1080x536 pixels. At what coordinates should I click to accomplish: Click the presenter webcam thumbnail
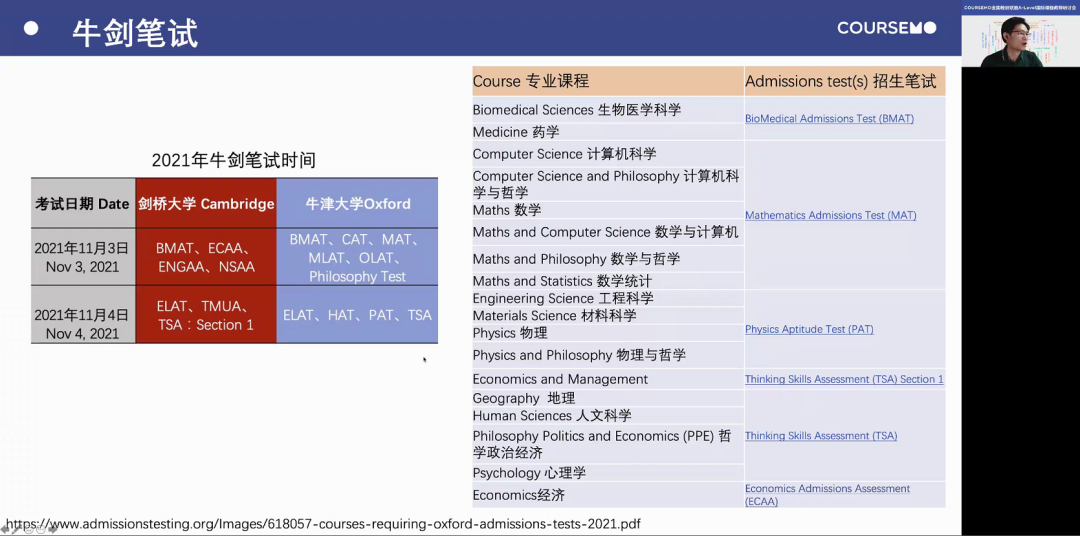point(1020,40)
